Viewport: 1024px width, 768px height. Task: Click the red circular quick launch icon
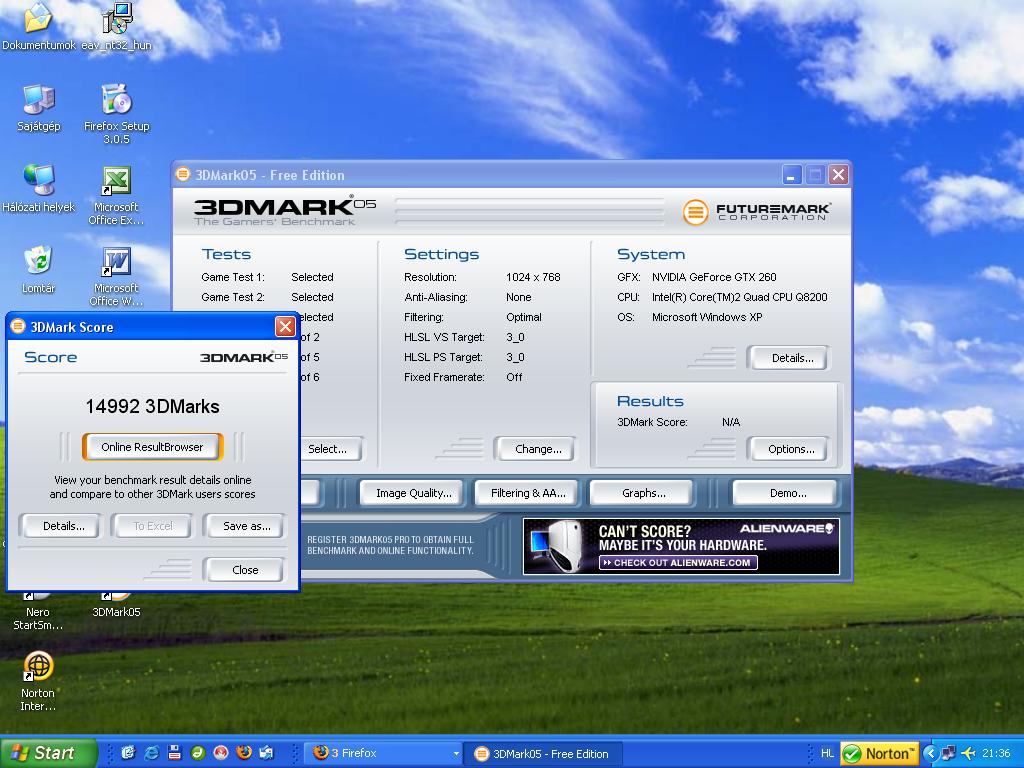coord(221,753)
